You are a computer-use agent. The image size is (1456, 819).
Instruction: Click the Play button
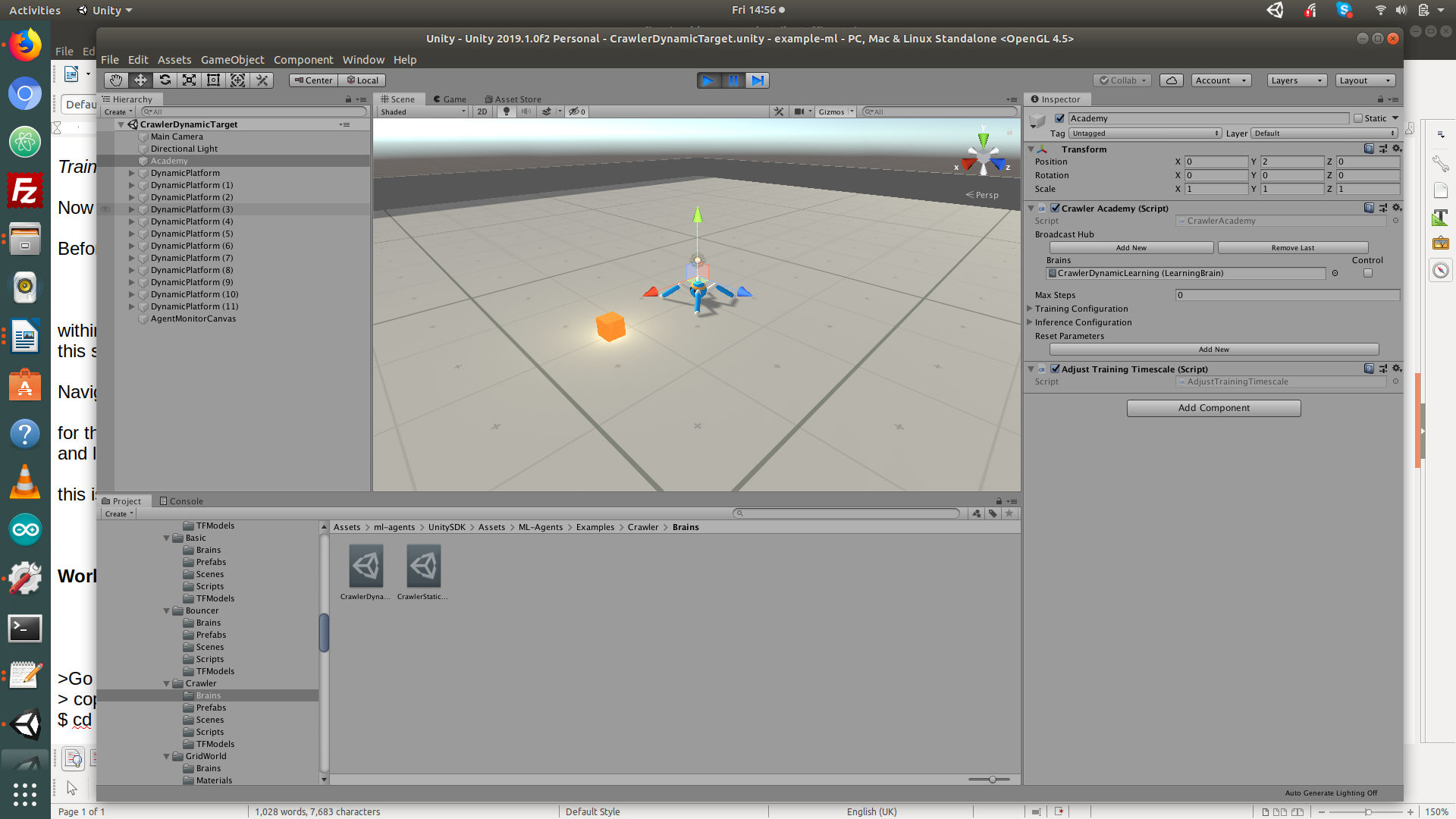click(x=708, y=80)
